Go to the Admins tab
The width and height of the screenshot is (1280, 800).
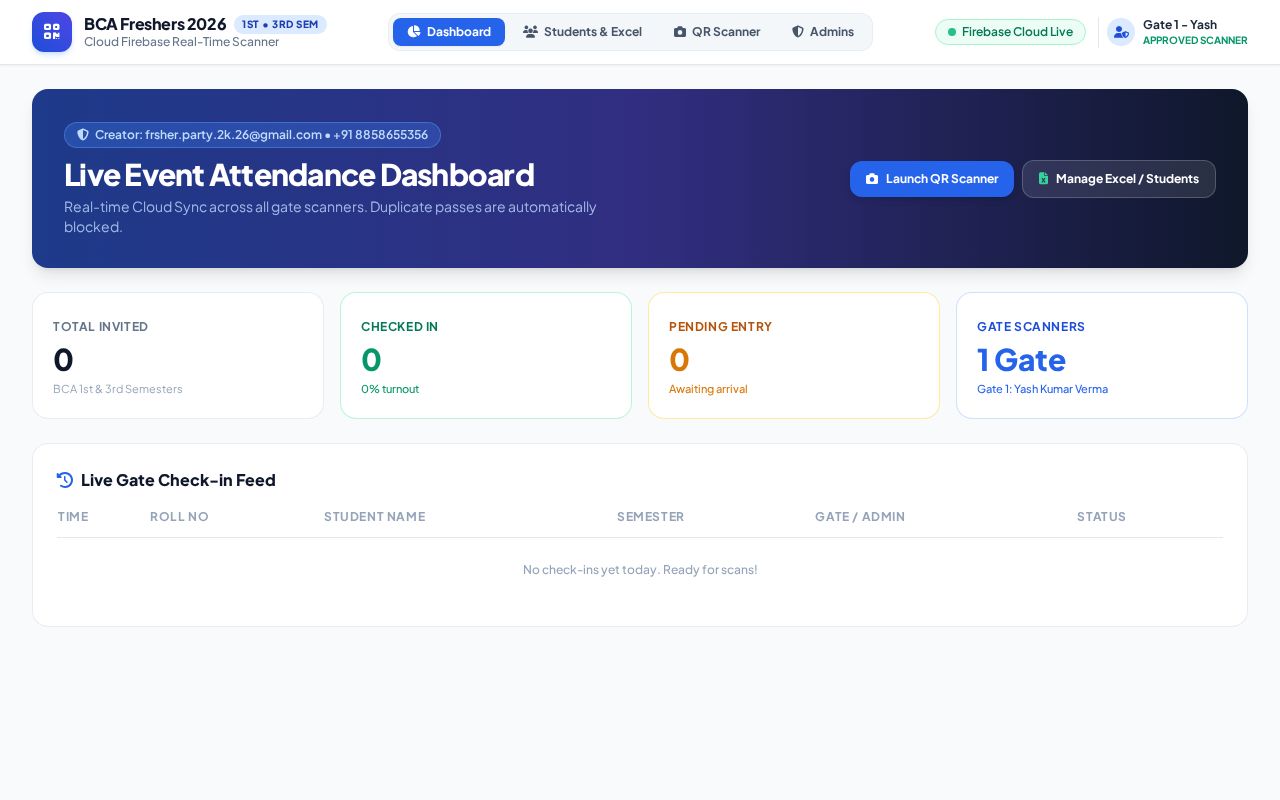(823, 32)
